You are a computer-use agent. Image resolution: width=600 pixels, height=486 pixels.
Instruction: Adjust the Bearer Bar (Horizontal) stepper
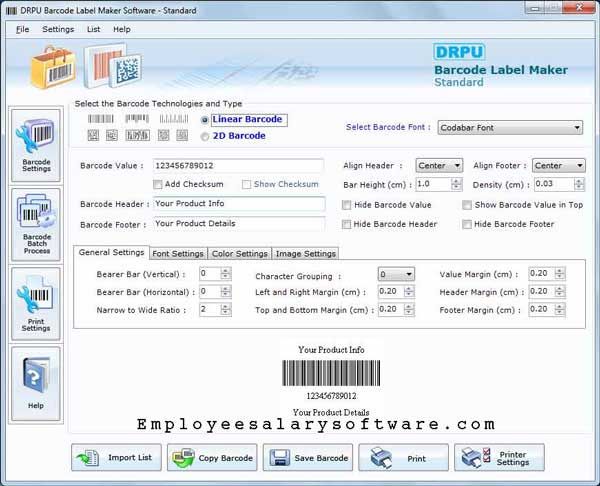[225, 292]
